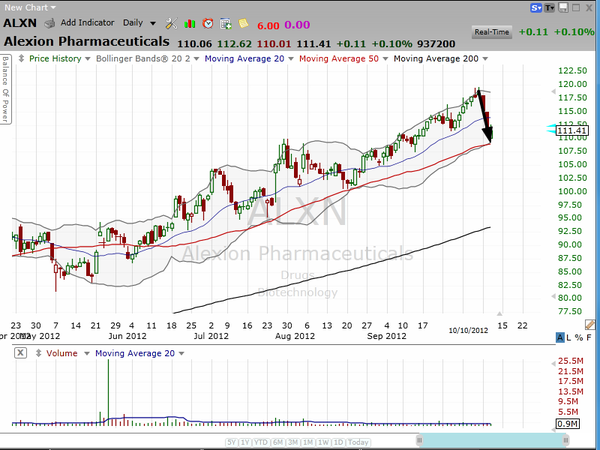Click the Sep 2012 axis label

click(x=386, y=336)
